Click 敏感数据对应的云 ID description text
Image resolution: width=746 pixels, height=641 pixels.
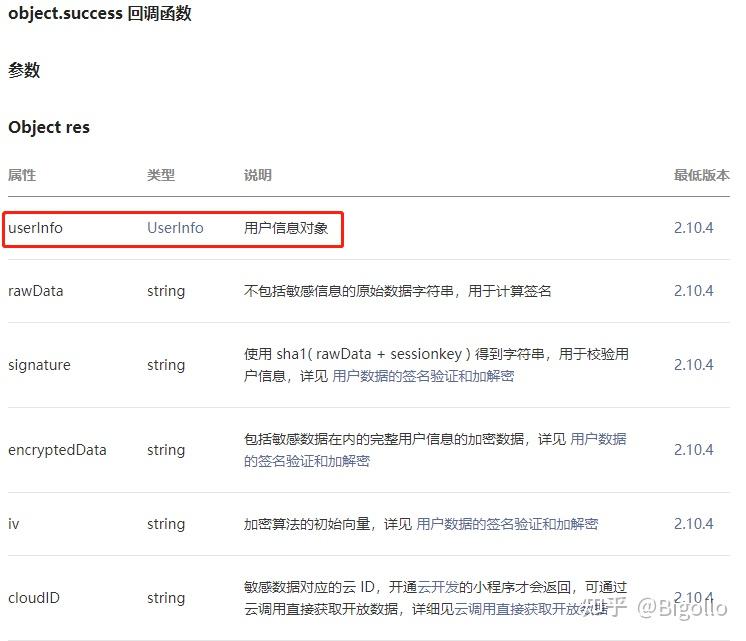[310, 587]
